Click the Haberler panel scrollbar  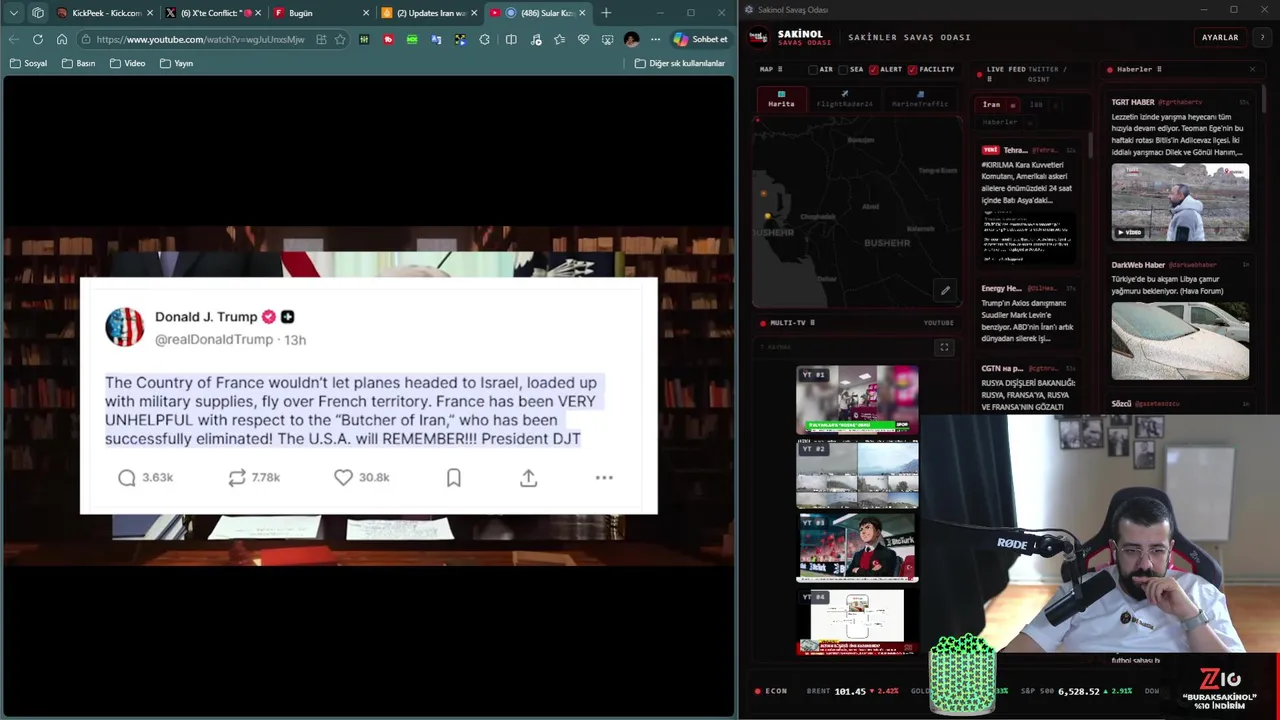(x=1264, y=100)
